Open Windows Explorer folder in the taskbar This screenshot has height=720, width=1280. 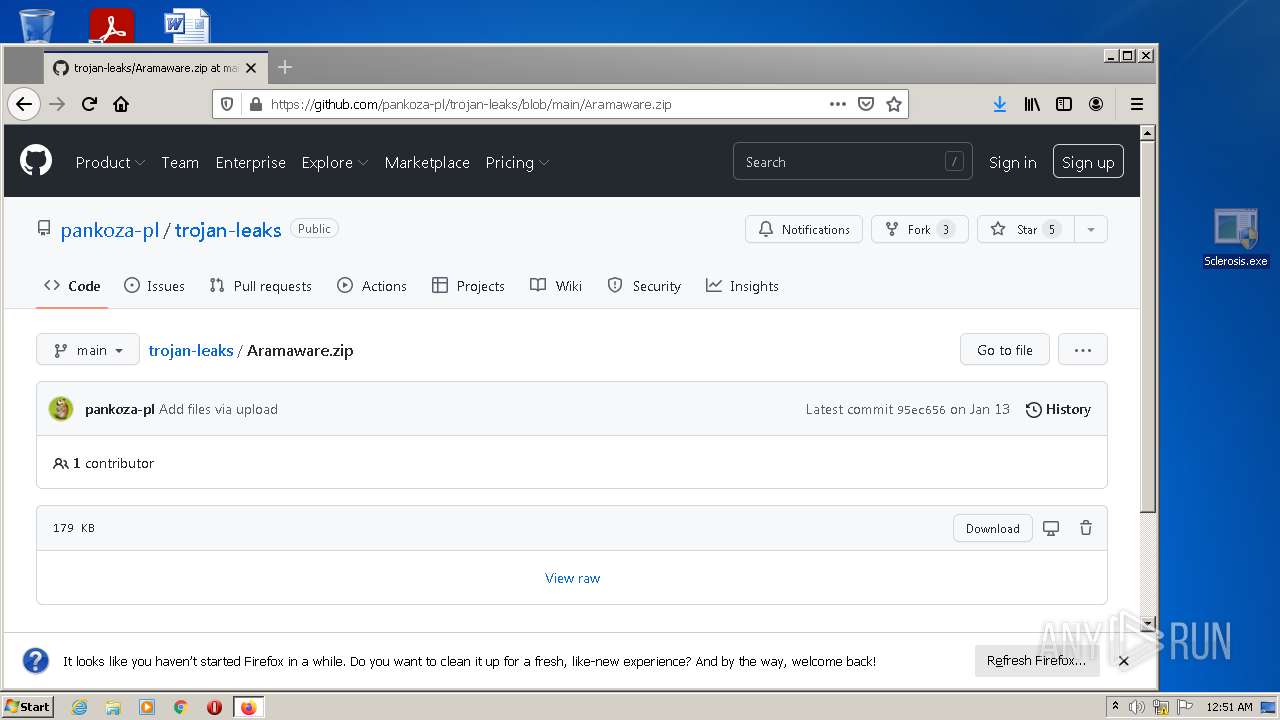coord(113,707)
